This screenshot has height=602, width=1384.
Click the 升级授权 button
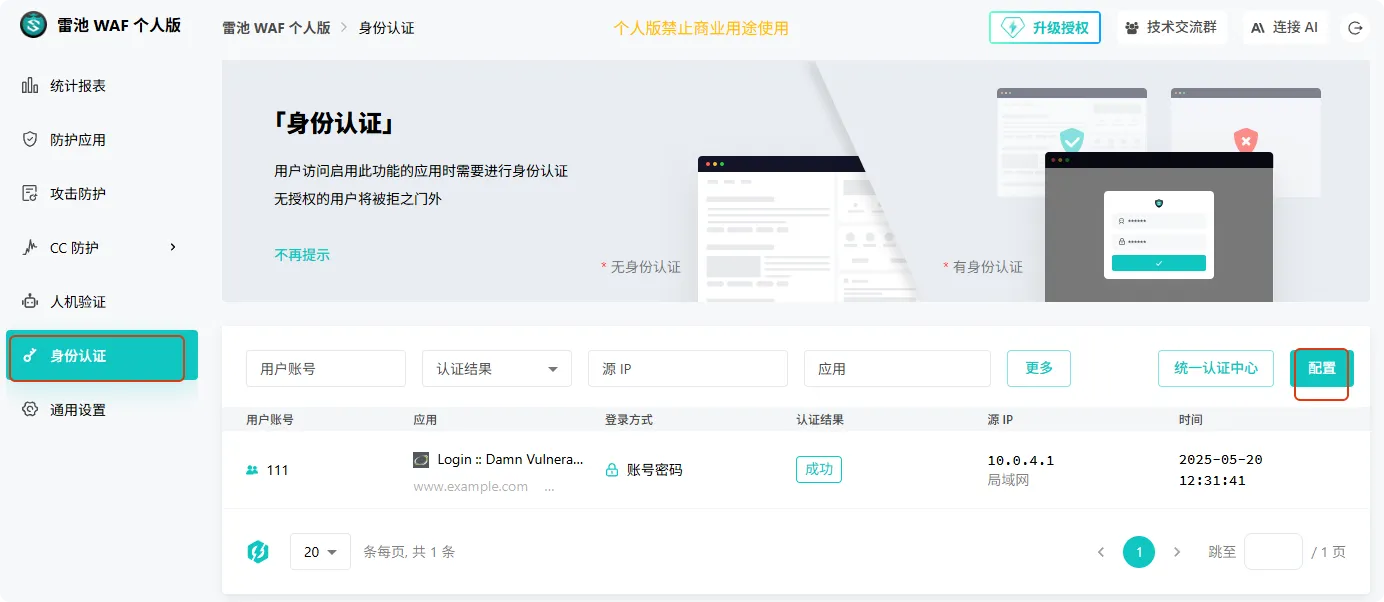(1045, 28)
